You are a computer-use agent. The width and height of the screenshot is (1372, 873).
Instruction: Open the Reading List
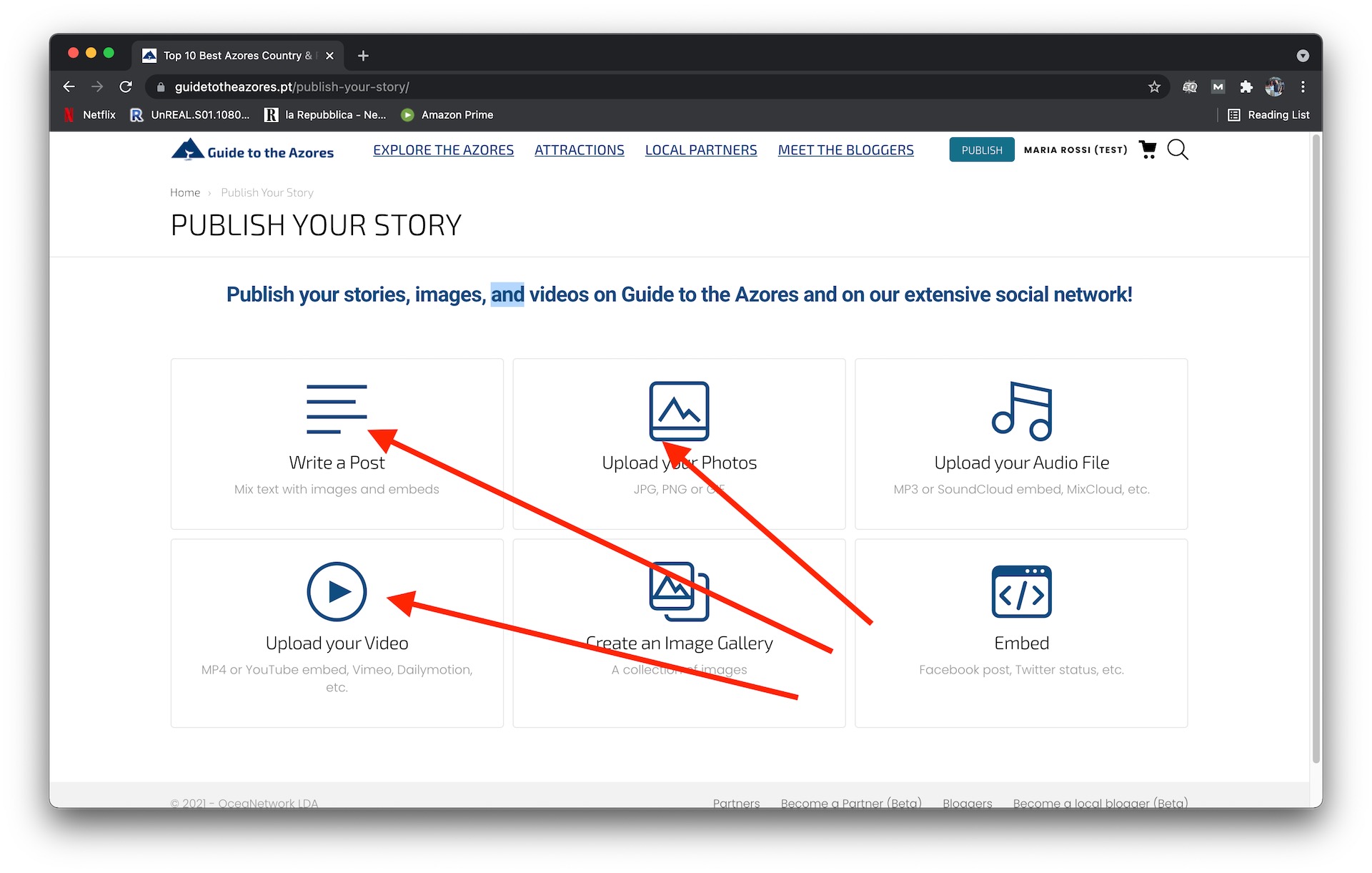coord(1268,114)
